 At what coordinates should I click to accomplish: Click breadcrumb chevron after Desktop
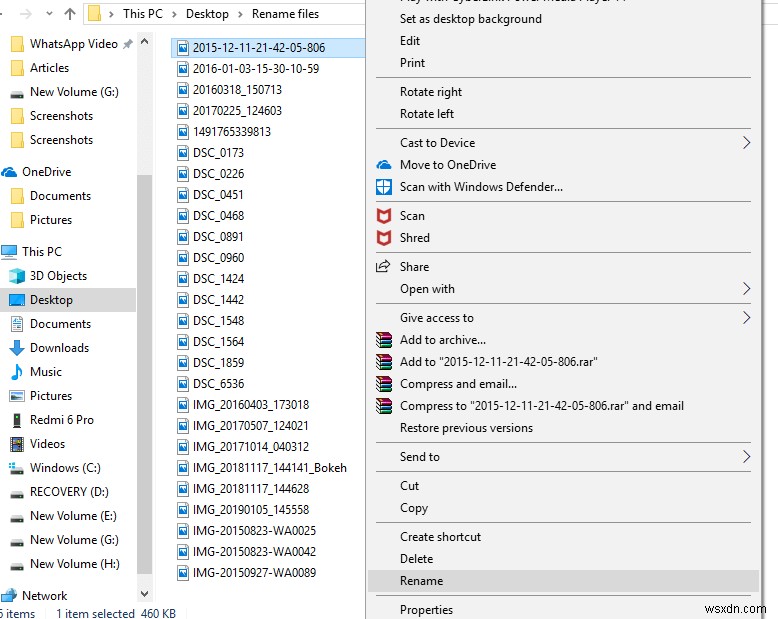coord(240,14)
